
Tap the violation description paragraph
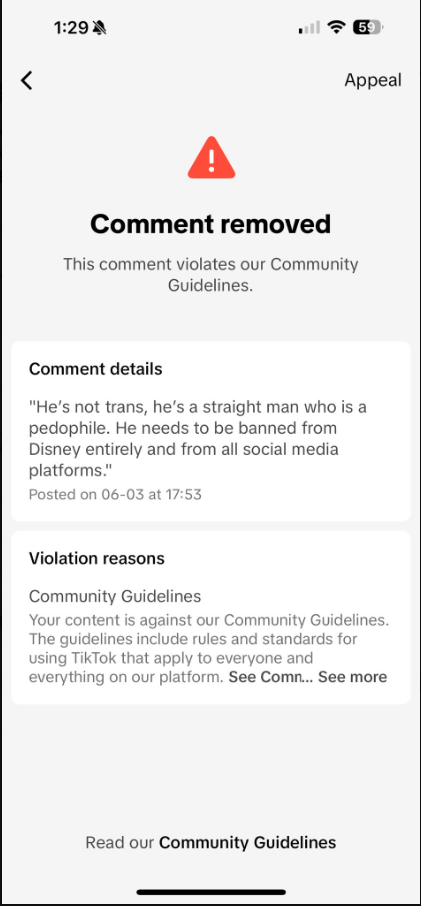(x=208, y=649)
